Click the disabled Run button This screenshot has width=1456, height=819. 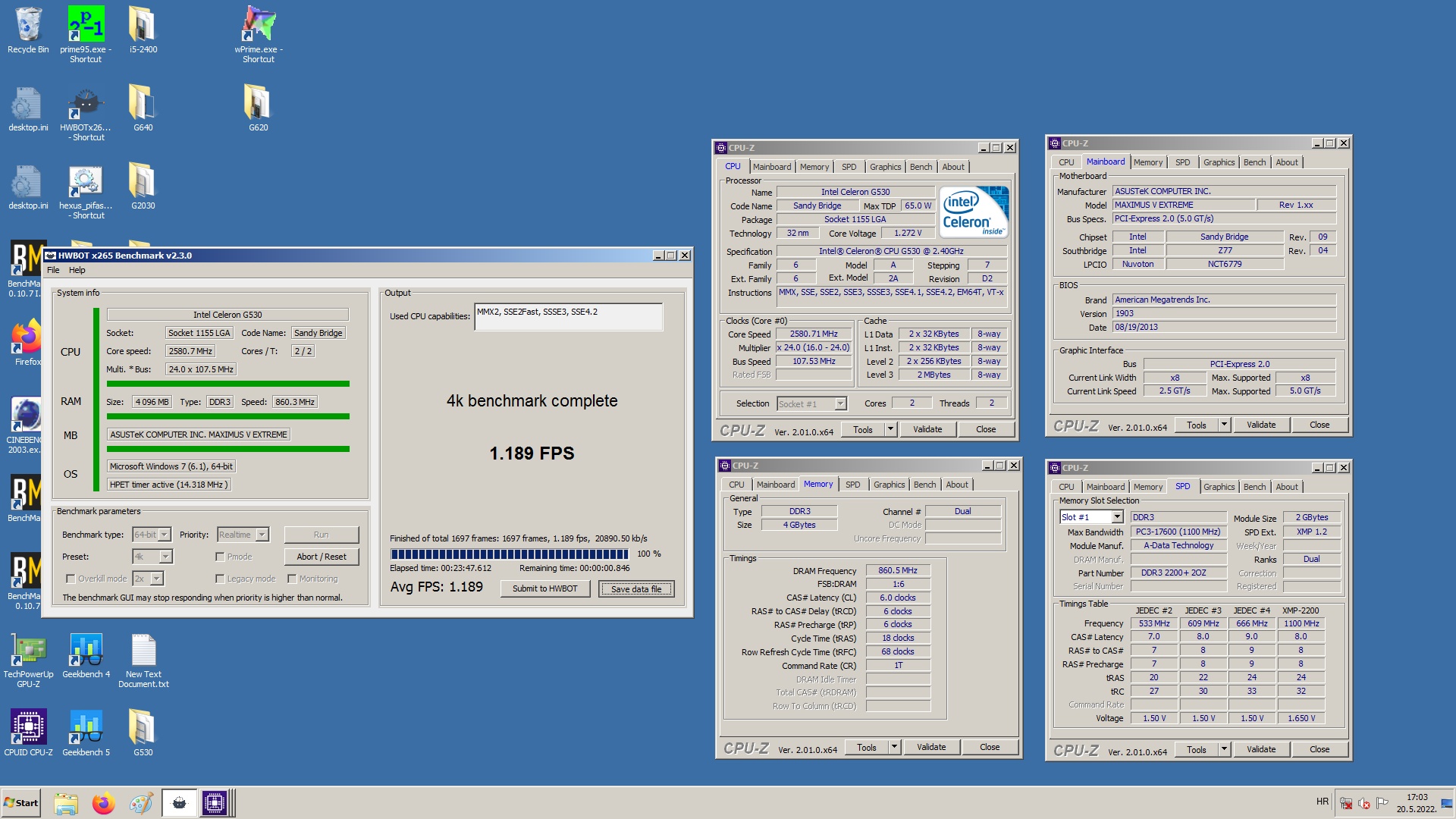pos(322,535)
